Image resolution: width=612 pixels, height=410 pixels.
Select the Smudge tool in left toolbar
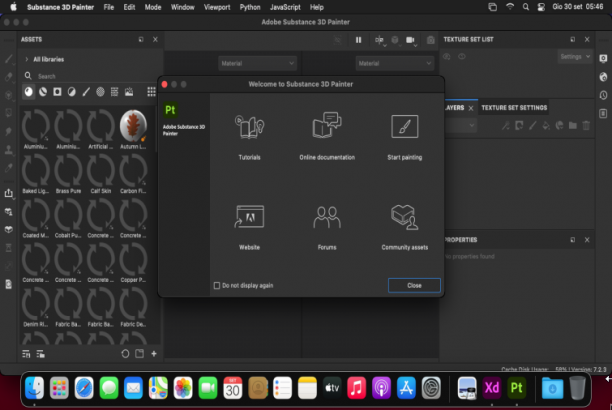(9, 131)
